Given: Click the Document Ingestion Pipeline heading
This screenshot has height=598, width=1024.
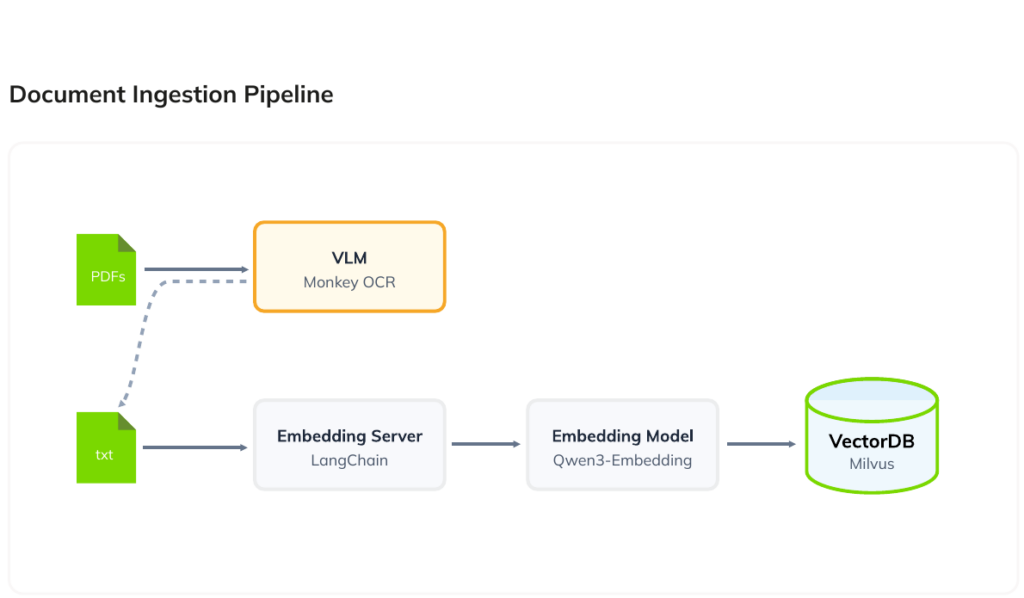Looking at the screenshot, I should (x=171, y=95).
